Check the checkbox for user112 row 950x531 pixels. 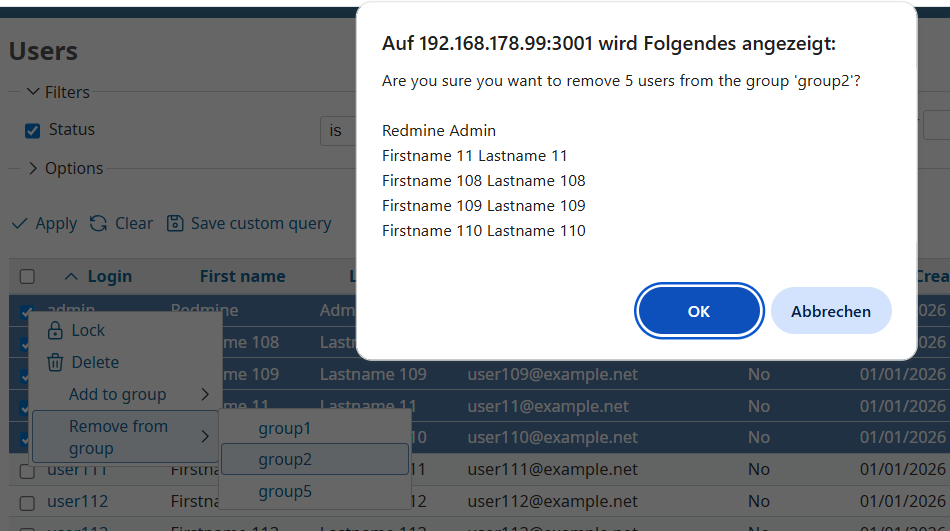point(27,502)
